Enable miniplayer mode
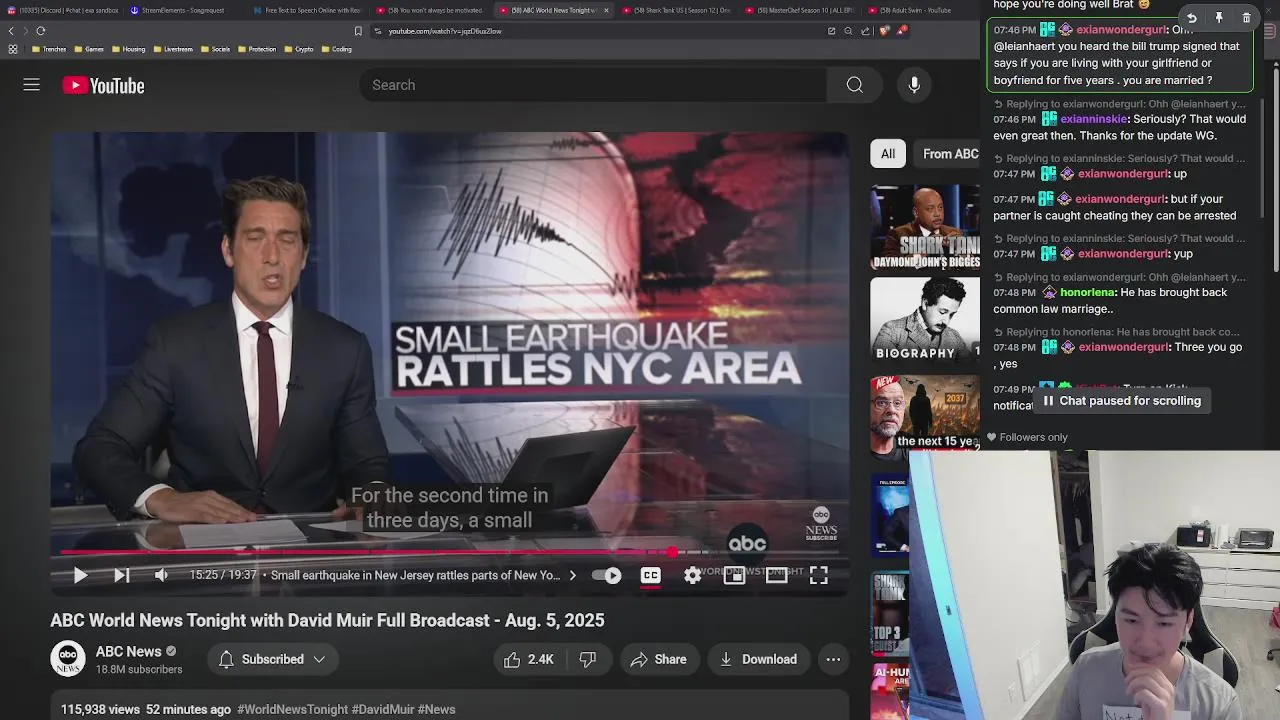 click(x=734, y=575)
